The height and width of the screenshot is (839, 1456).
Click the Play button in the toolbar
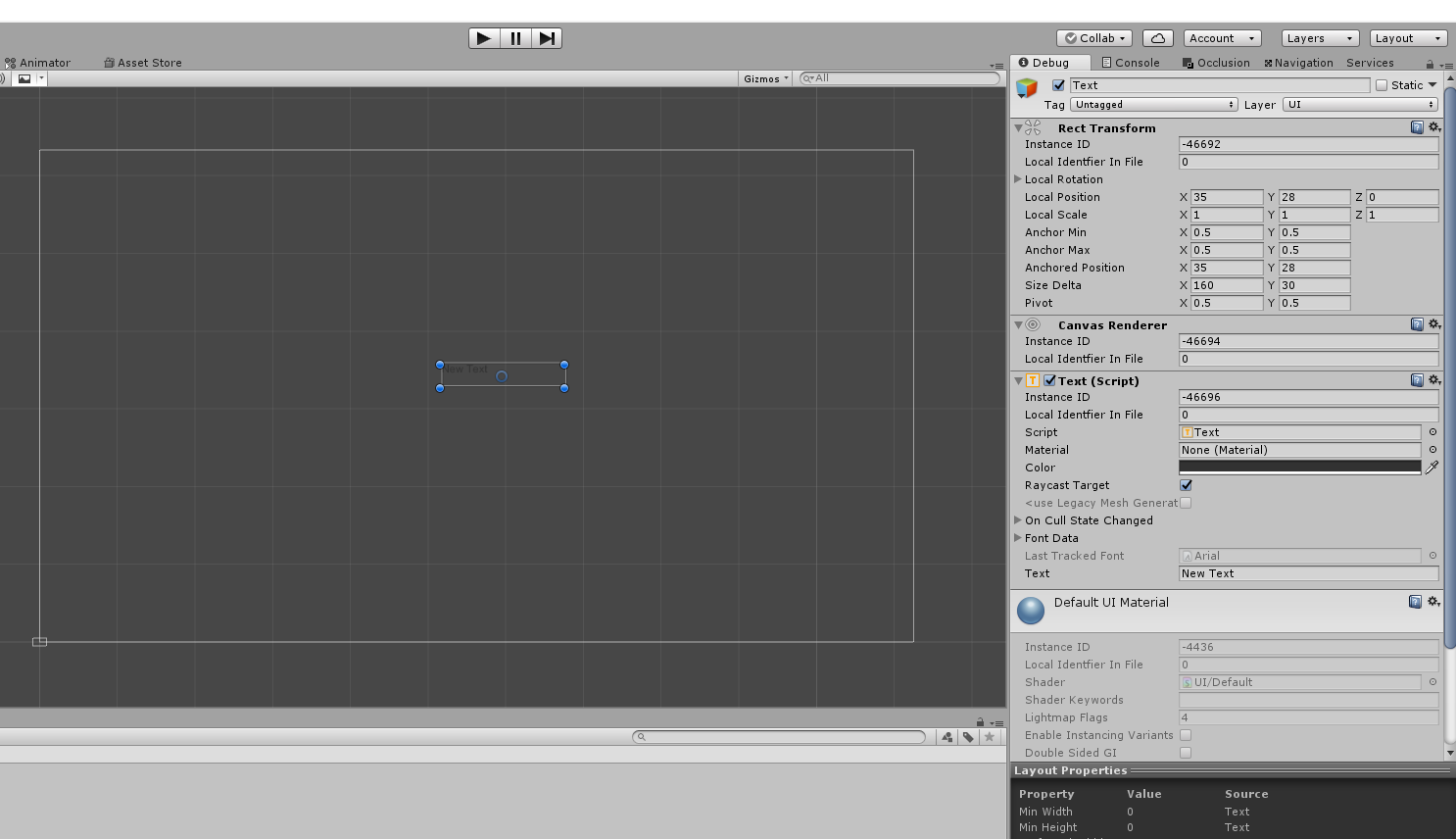[x=484, y=38]
